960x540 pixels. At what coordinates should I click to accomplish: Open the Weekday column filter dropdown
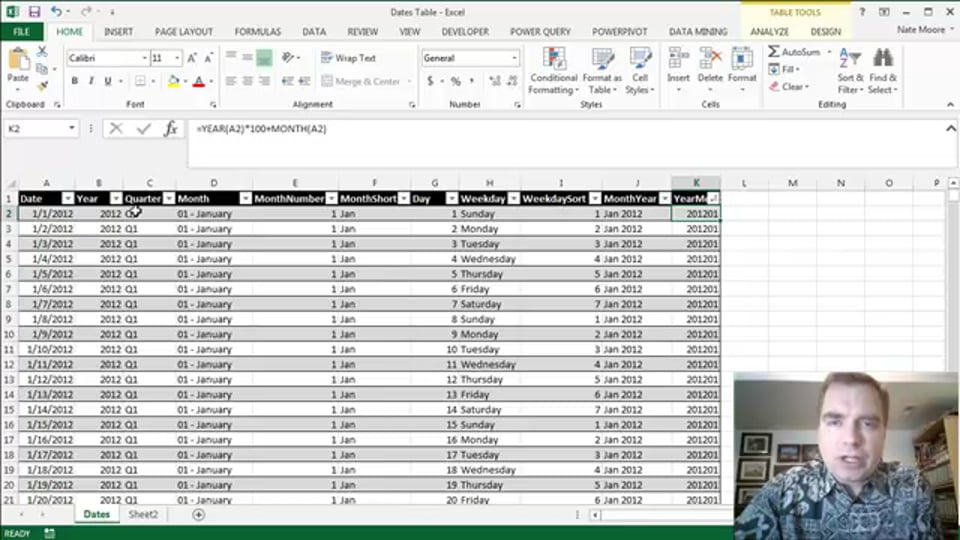click(x=513, y=198)
